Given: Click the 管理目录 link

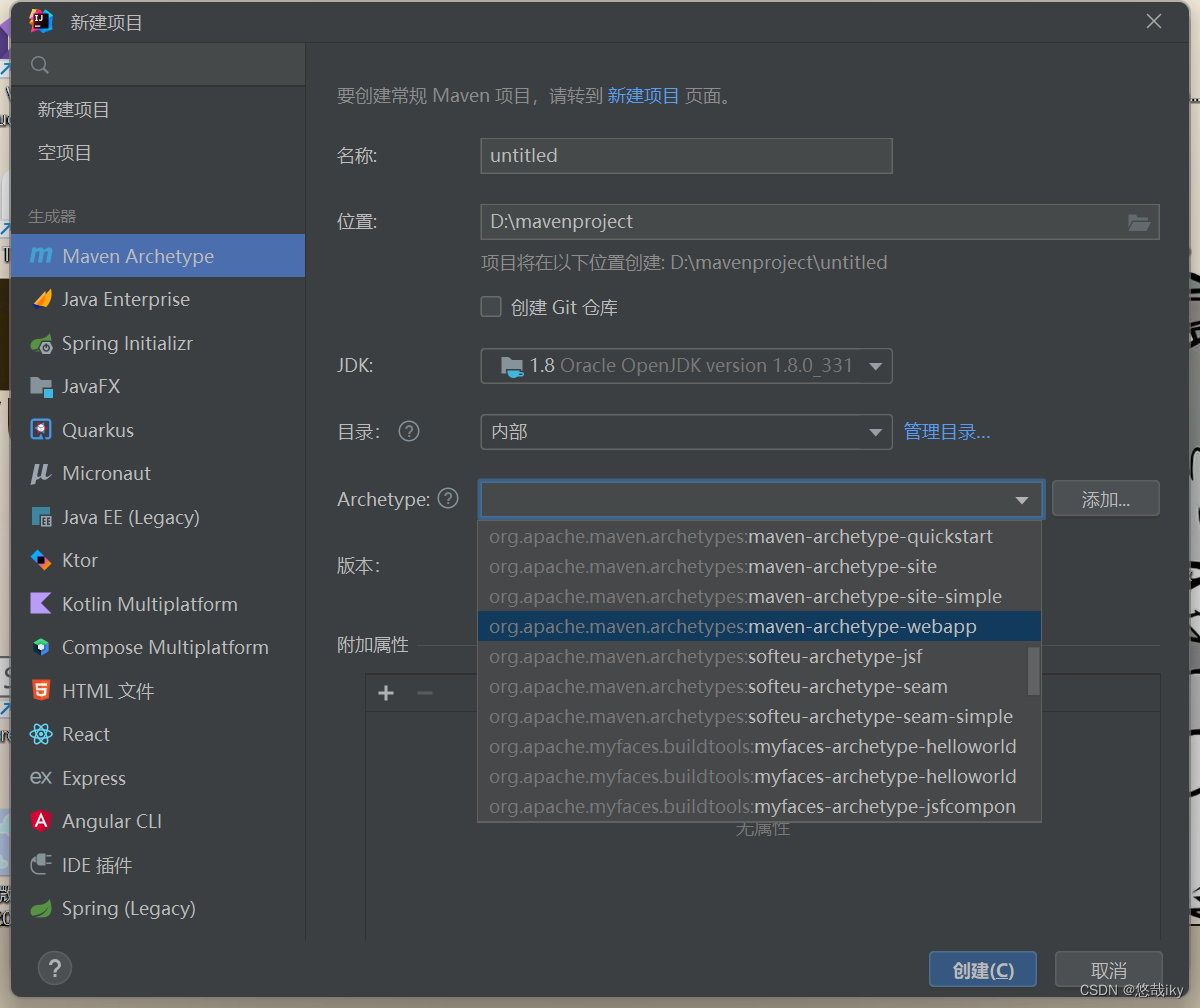Looking at the screenshot, I should [946, 431].
